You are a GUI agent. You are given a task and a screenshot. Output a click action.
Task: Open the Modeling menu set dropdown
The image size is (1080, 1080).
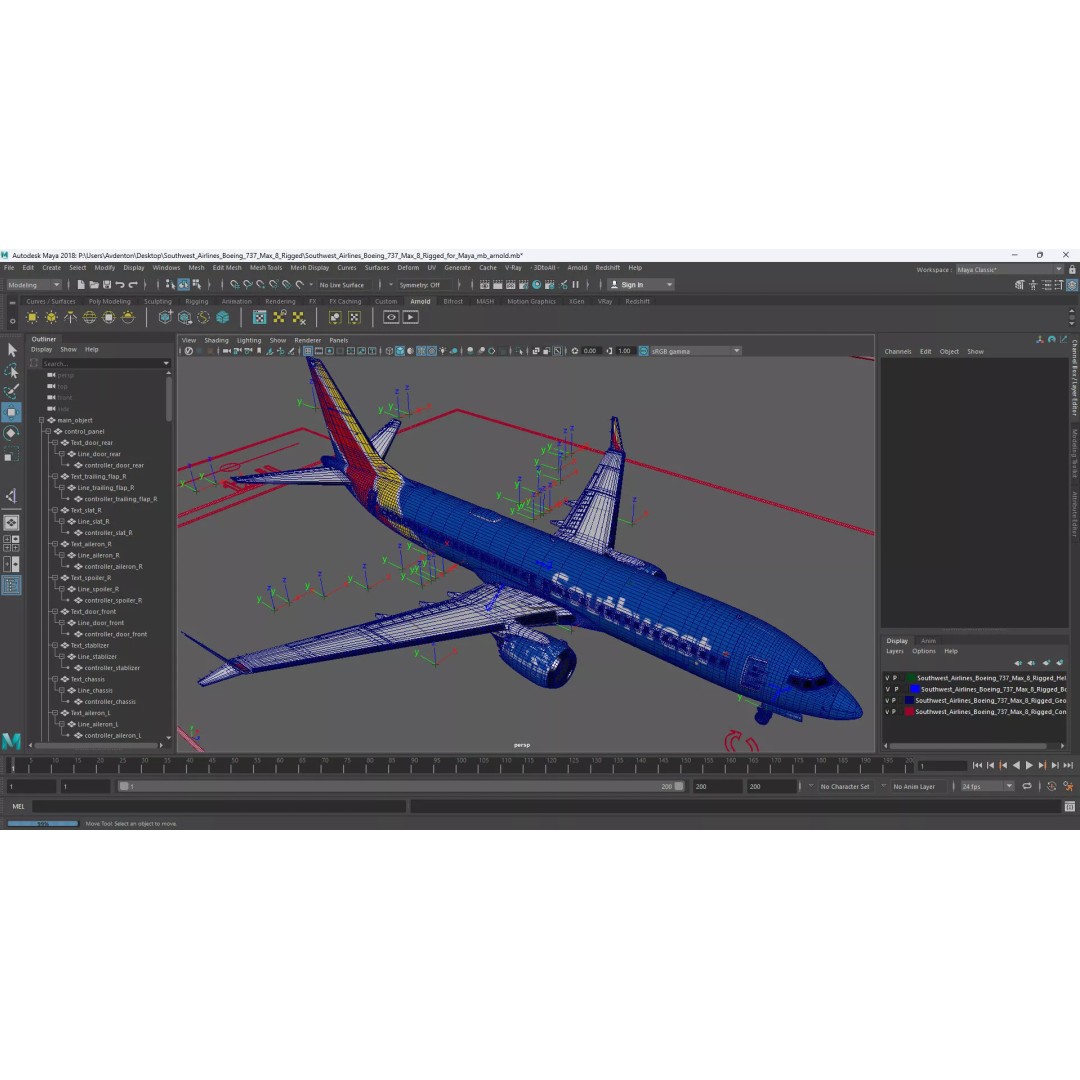click(x=34, y=285)
